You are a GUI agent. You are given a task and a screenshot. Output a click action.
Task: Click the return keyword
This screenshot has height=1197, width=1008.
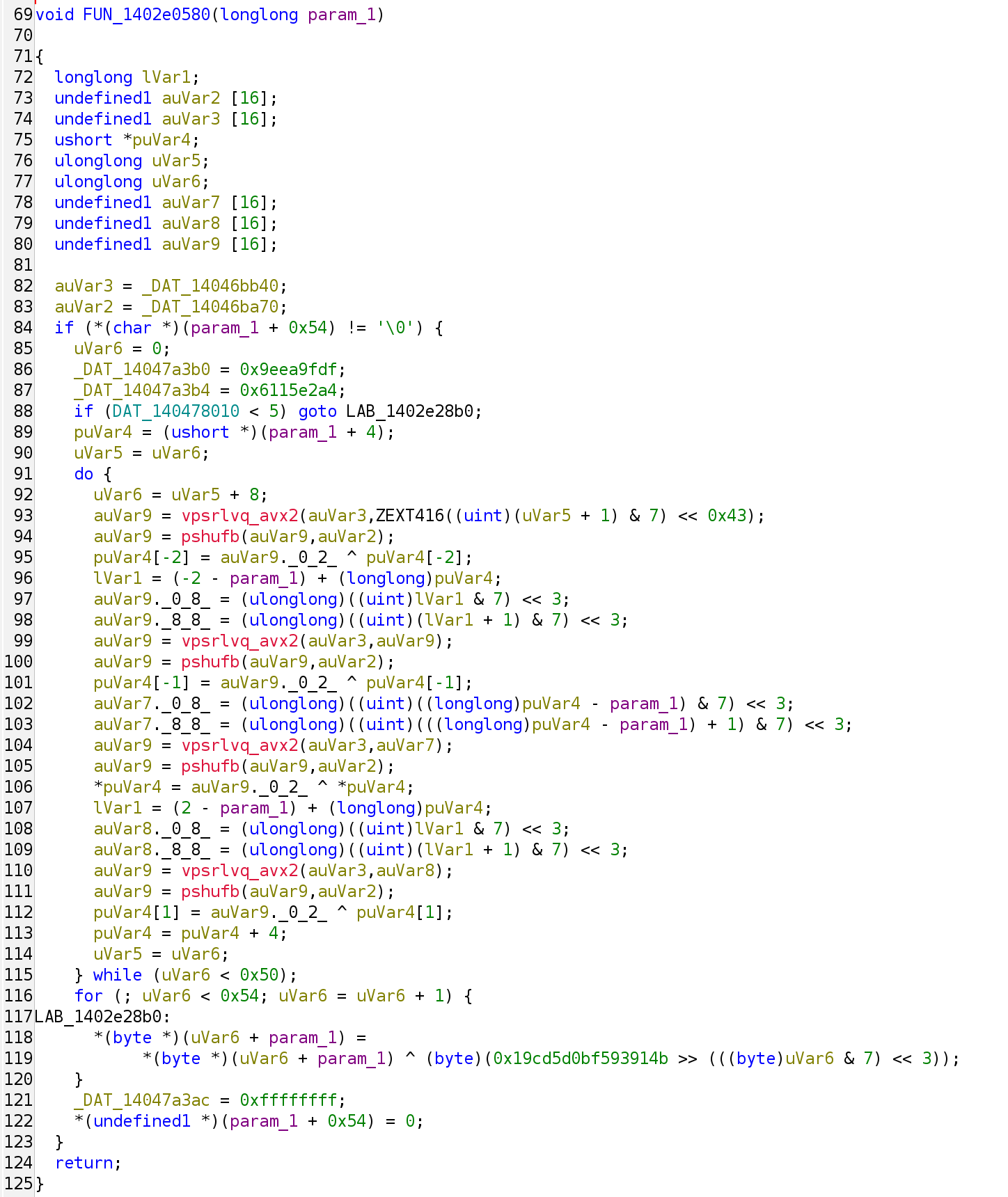[x=84, y=1163]
